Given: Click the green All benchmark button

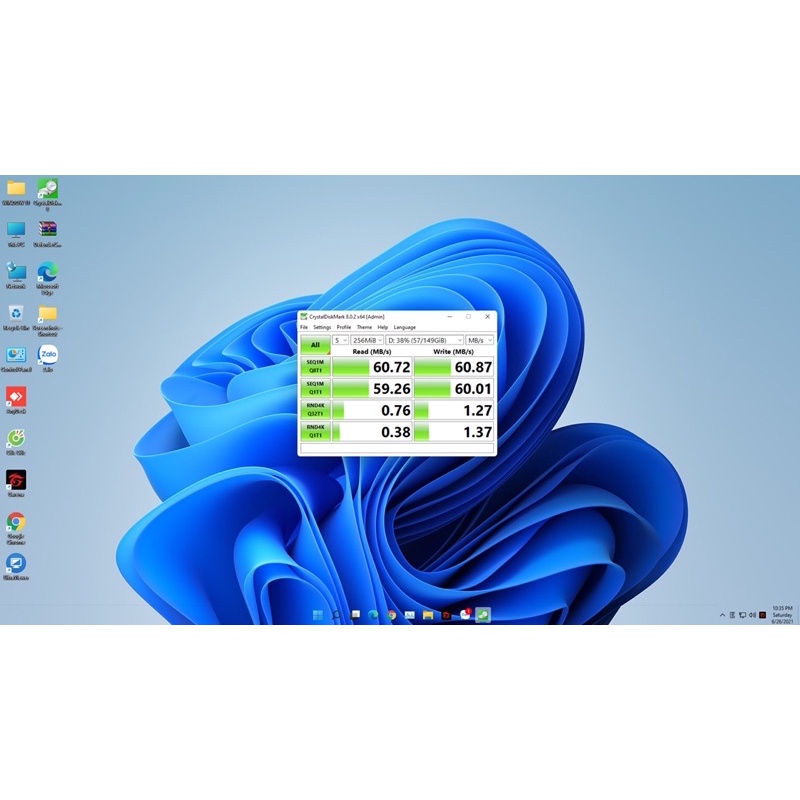Looking at the screenshot, I should (315, 344).
